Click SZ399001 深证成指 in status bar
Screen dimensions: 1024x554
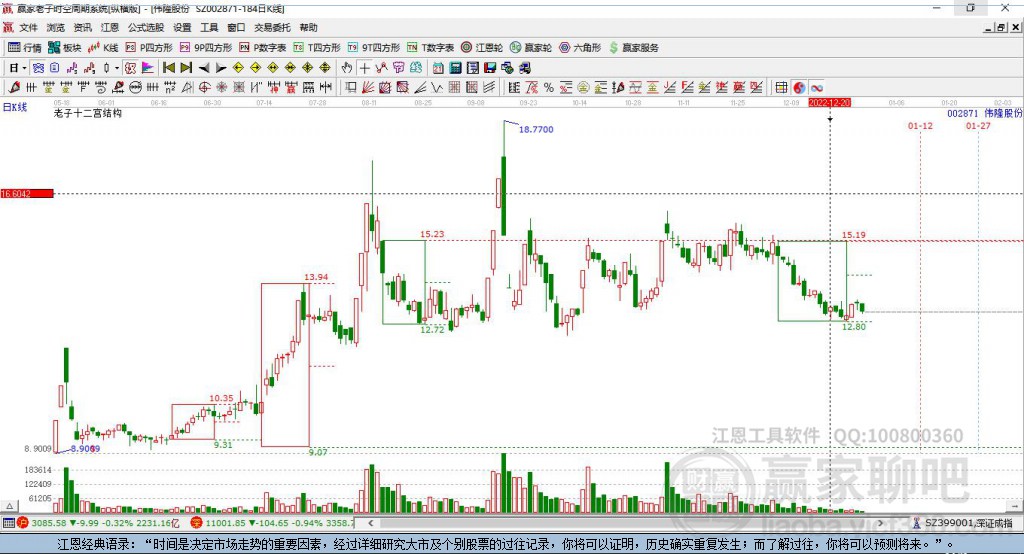pyautogui.click(x=963, y=523)
